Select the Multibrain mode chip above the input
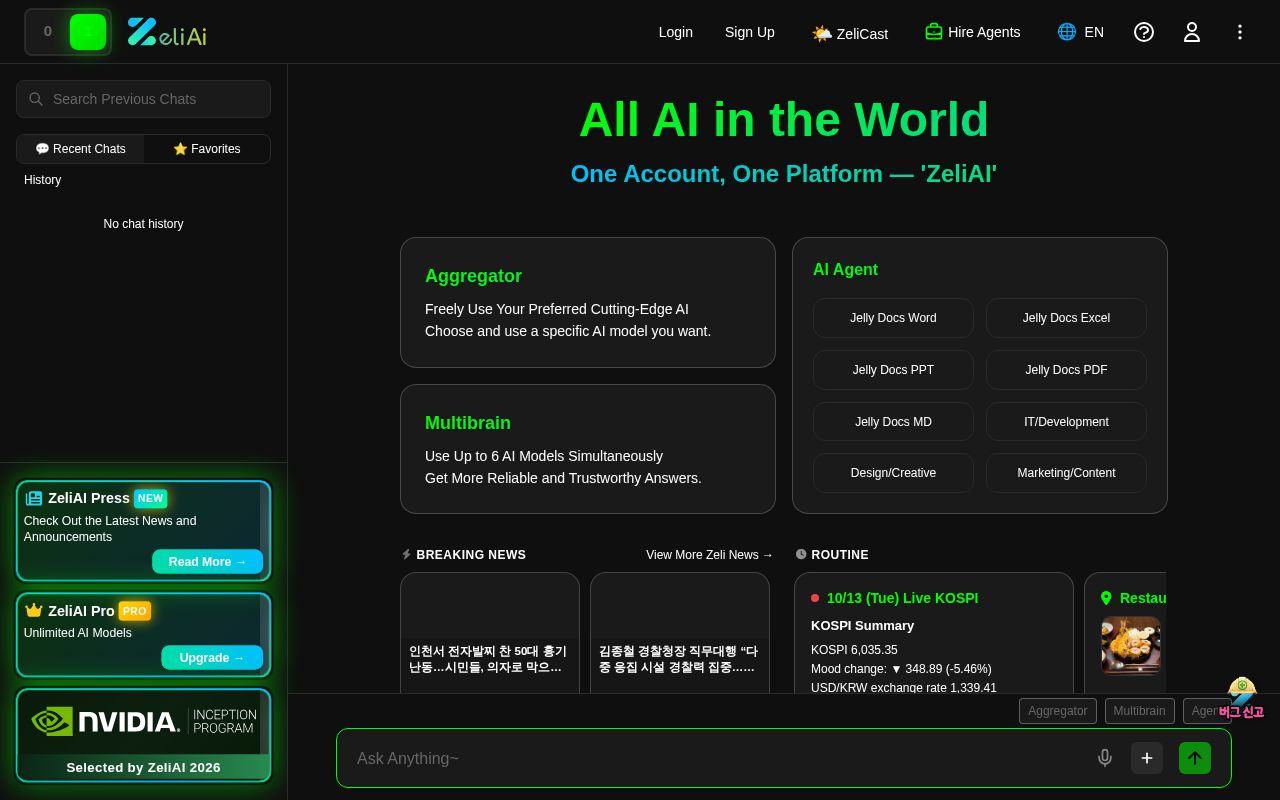Screen dimensions: 1280x800 click(1140, 711)
